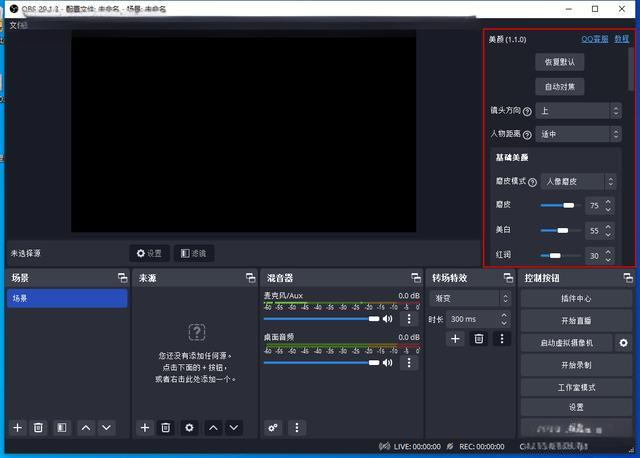
Task: Delete selected scene using trash icon
Action: point(39,427)
